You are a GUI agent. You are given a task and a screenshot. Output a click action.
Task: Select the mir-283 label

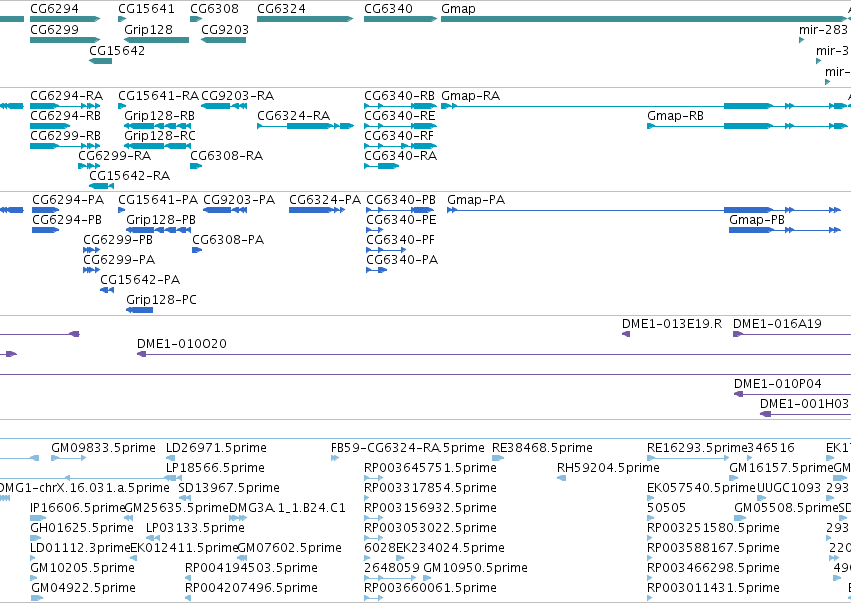tap(823, 29)
